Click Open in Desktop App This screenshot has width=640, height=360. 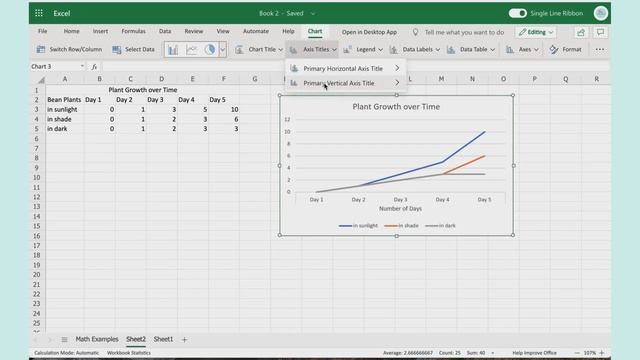tap(369, 32)
